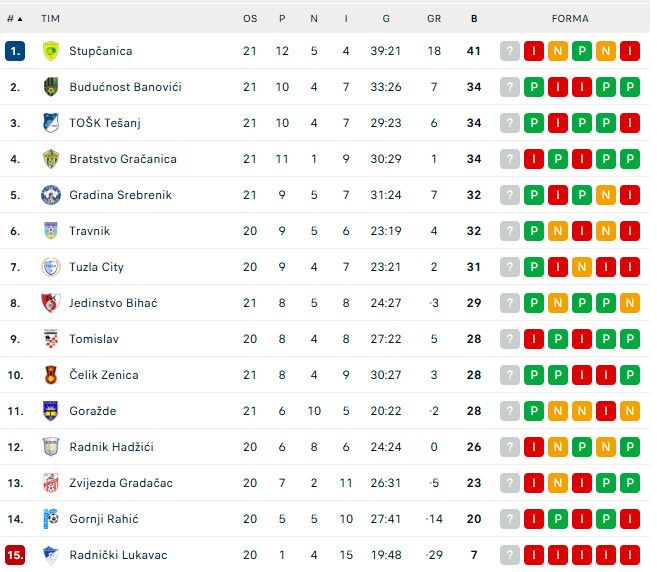Click the Čelik Zenica team badge
The height and width of the screenshot is (572, 657).
[x=51, y=375]
